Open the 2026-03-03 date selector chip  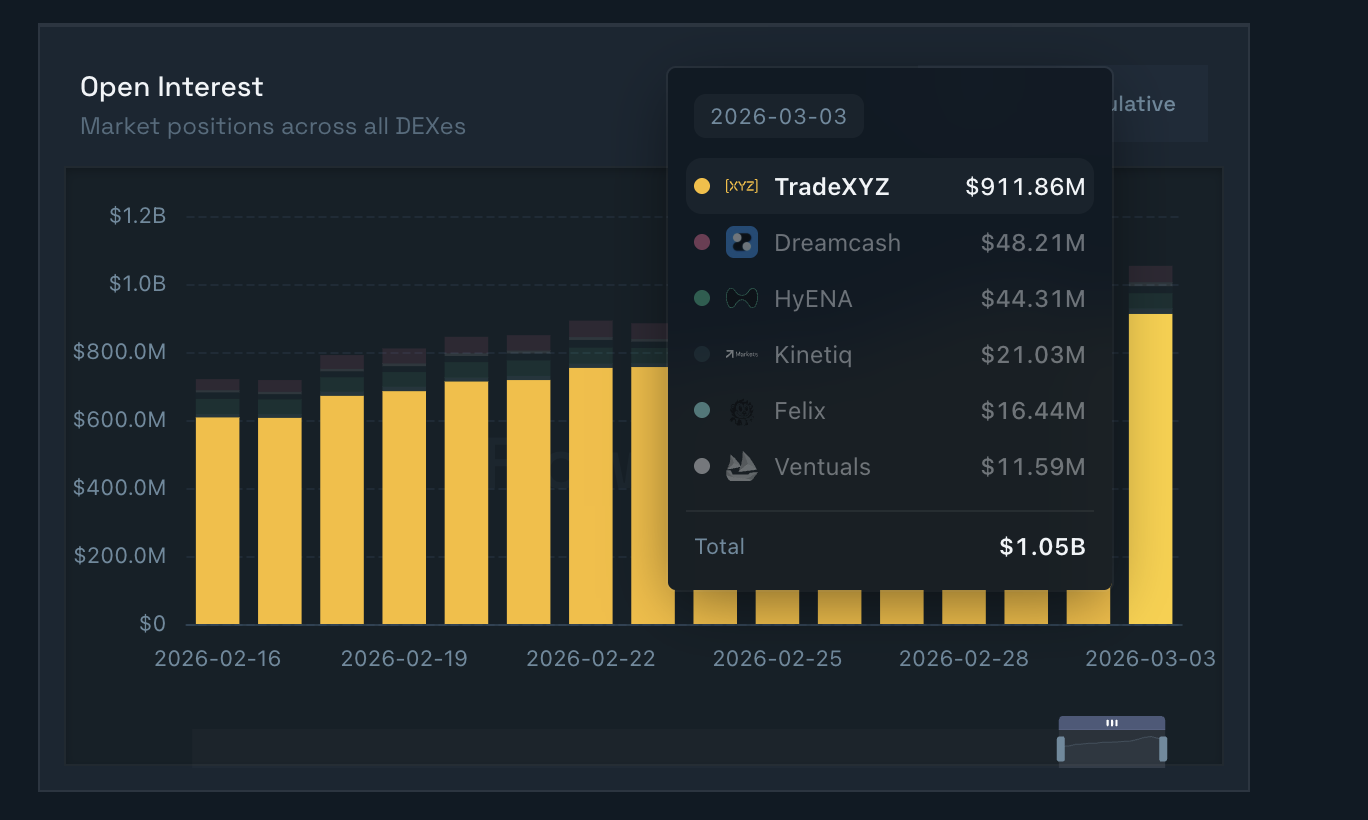778,115
